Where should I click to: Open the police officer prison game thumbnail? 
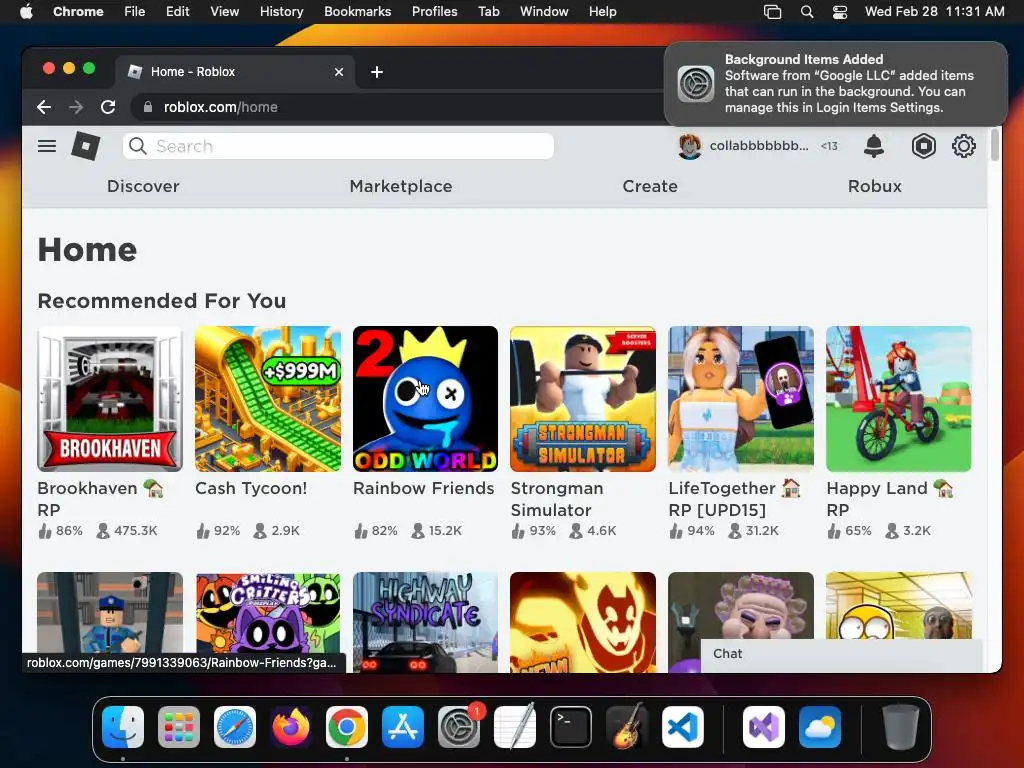pos(110,613)
